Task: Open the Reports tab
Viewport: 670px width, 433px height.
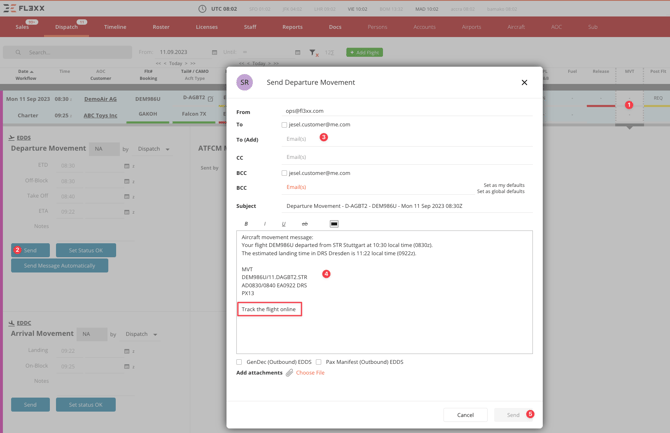Action: (x=292, y=27)
